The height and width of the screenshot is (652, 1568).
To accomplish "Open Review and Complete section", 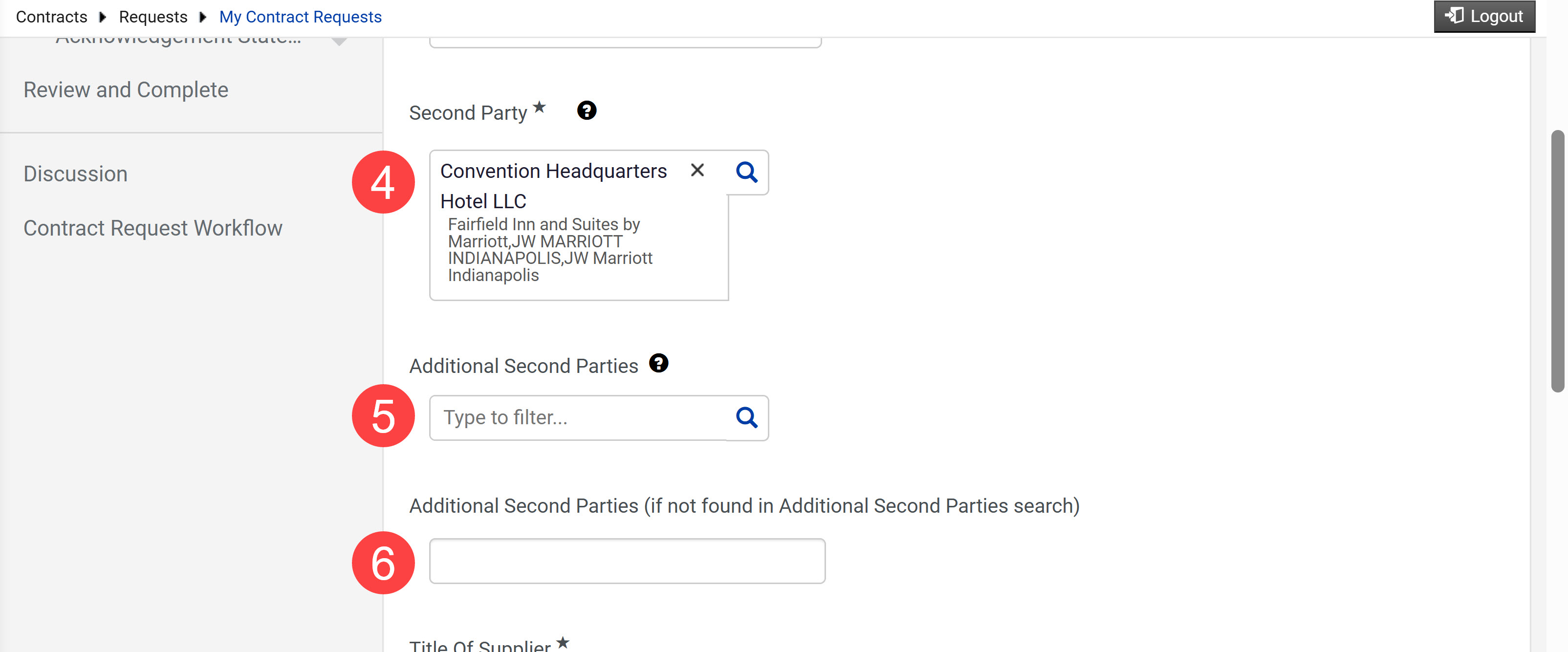I will (x=126, y=89).
